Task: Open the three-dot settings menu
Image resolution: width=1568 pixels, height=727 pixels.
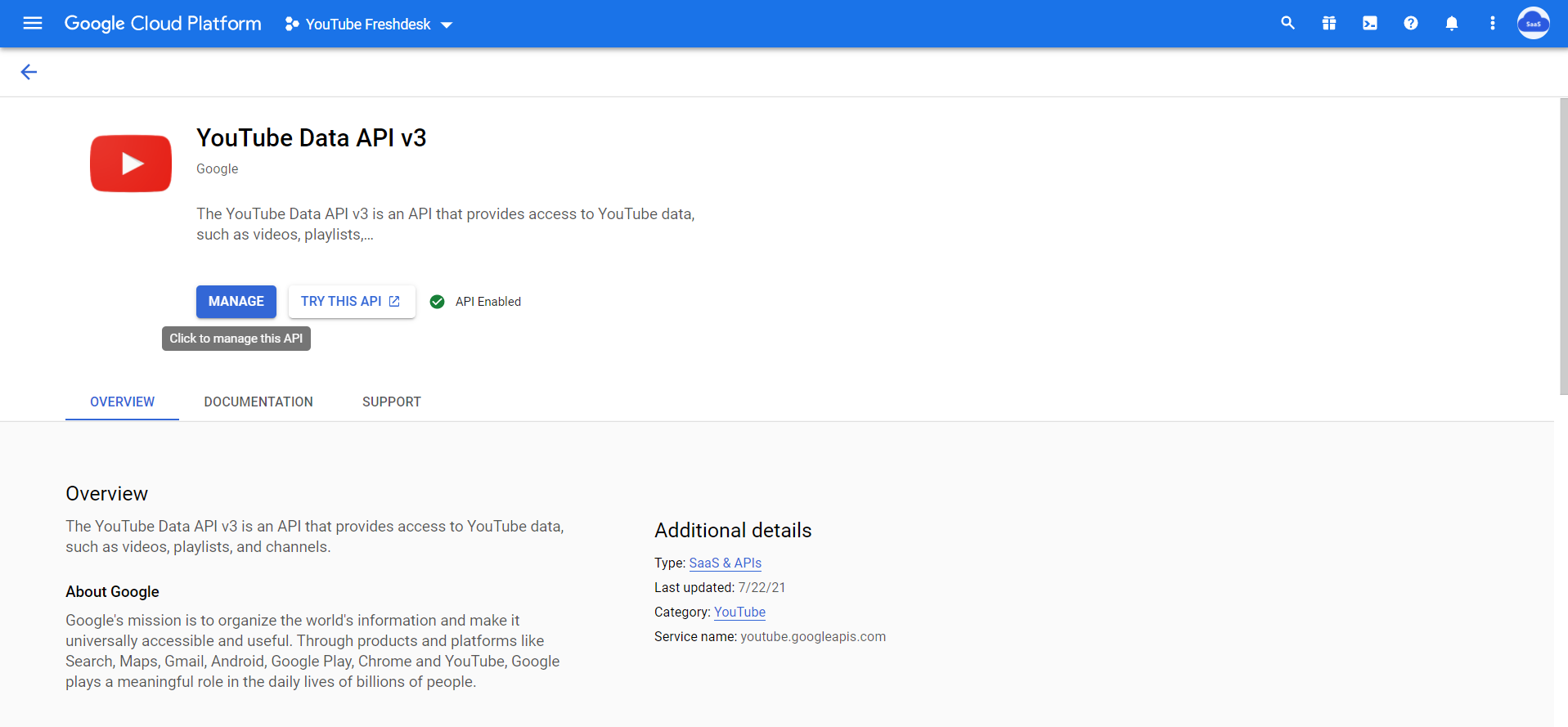Action: (1493, 24)
